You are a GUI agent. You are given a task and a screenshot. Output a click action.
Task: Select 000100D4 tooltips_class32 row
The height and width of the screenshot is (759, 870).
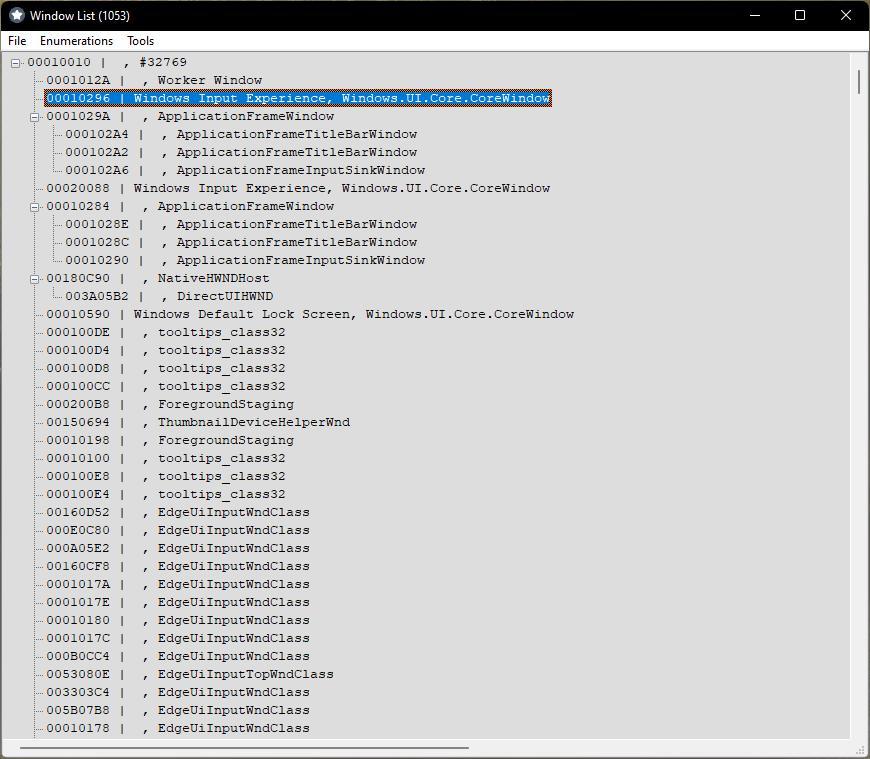click(165, 350)
